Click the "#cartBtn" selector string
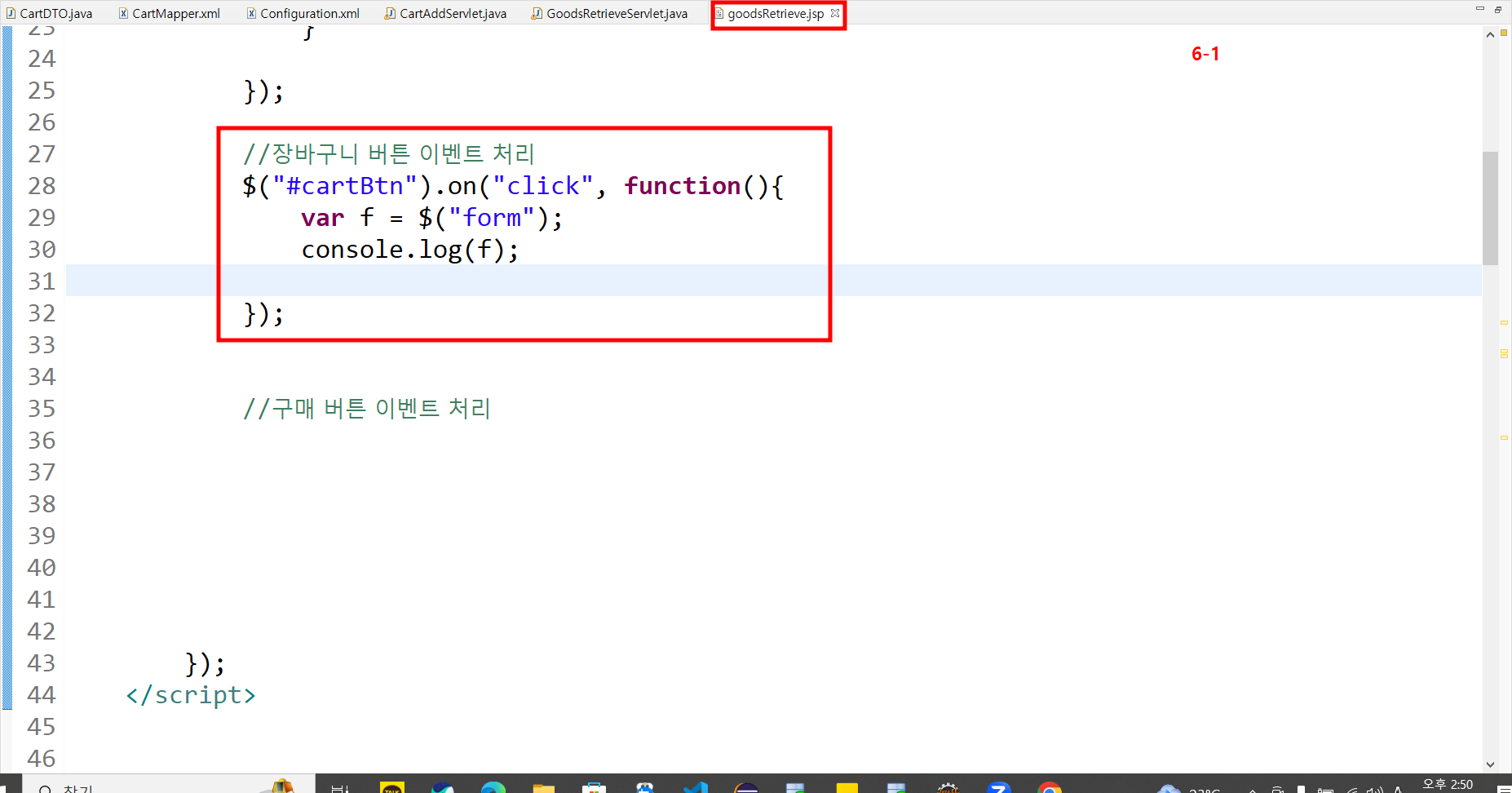The width and height of the screenshot is (1512, 793). (x=345, y=186)
